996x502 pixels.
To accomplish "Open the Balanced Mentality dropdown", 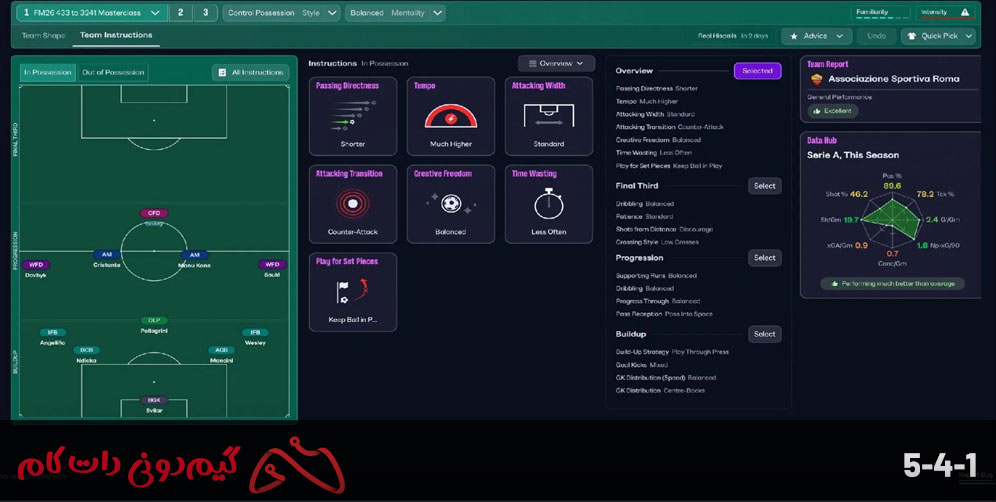I will 396,13.
